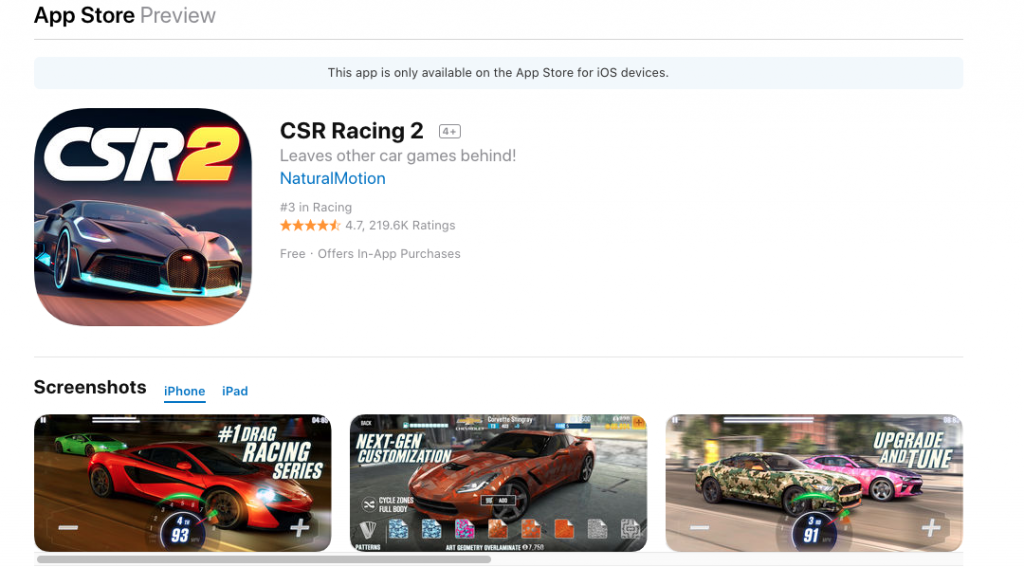The height and width of the screenshot is (567, 1024).
Task: Click 'Leaves other car games behind!' subtitle
Action: click(x=398, y=155)
